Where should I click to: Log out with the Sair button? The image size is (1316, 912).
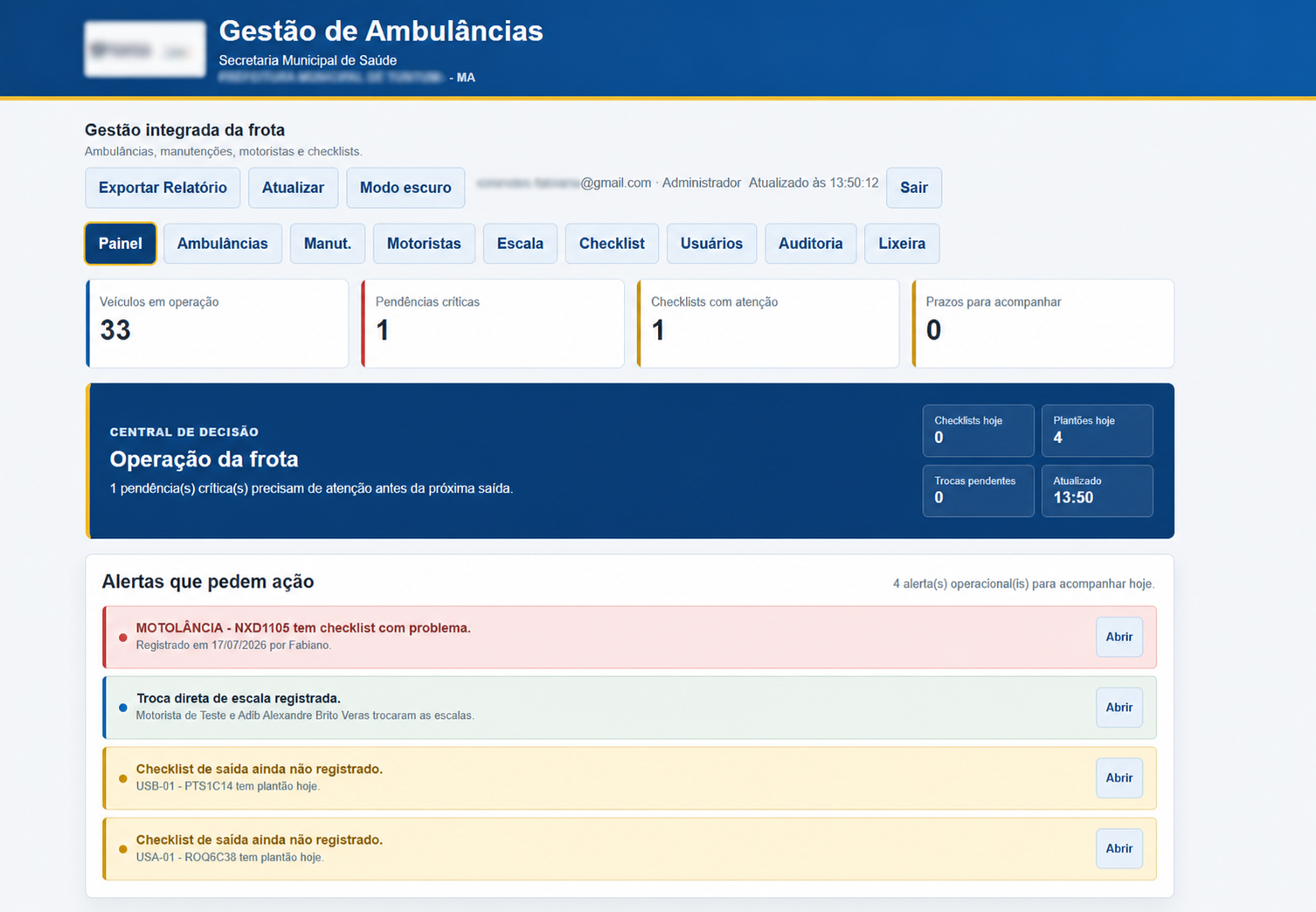914,188
